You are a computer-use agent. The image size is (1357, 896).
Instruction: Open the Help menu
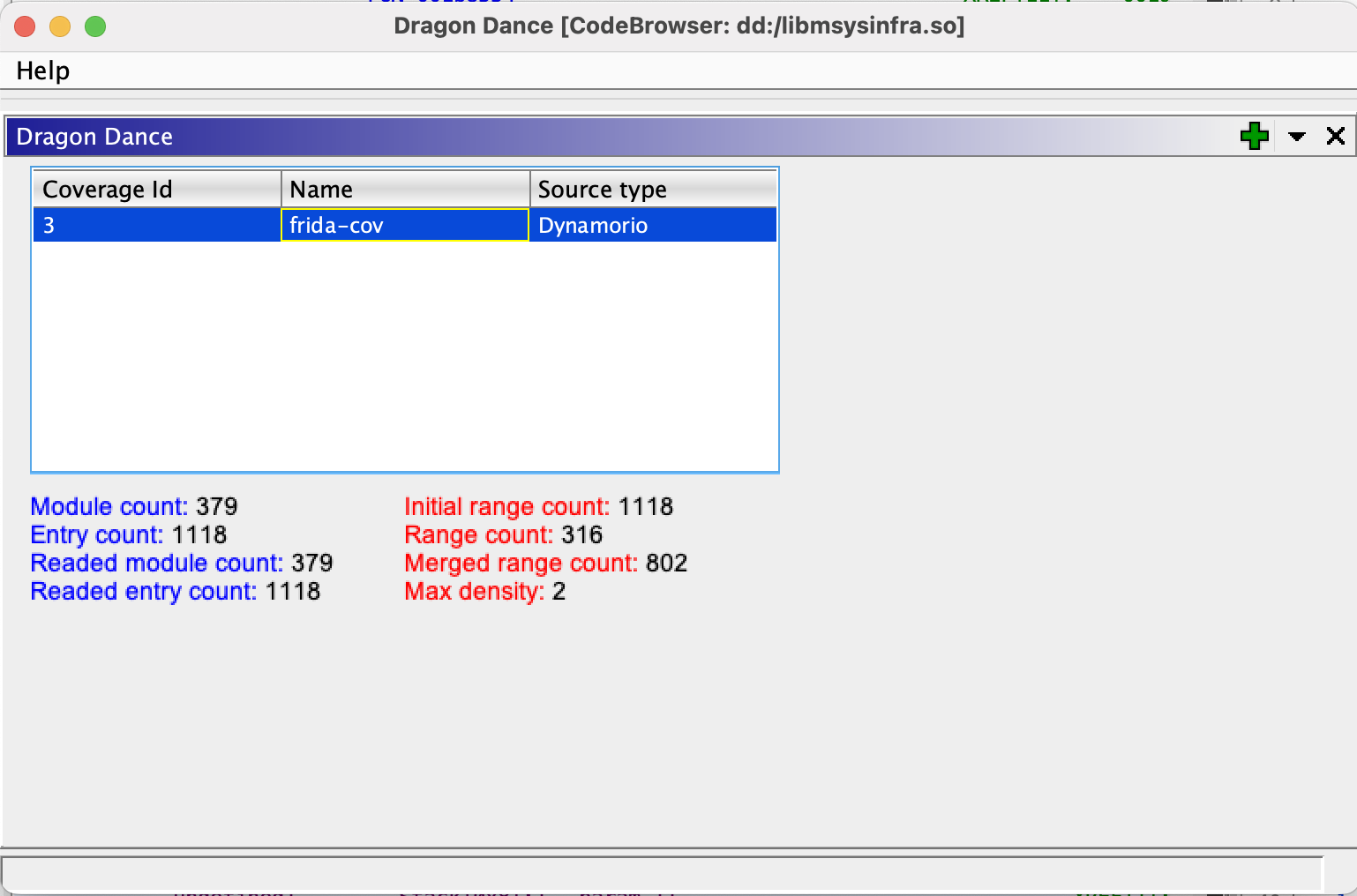[x=42, y=71]
